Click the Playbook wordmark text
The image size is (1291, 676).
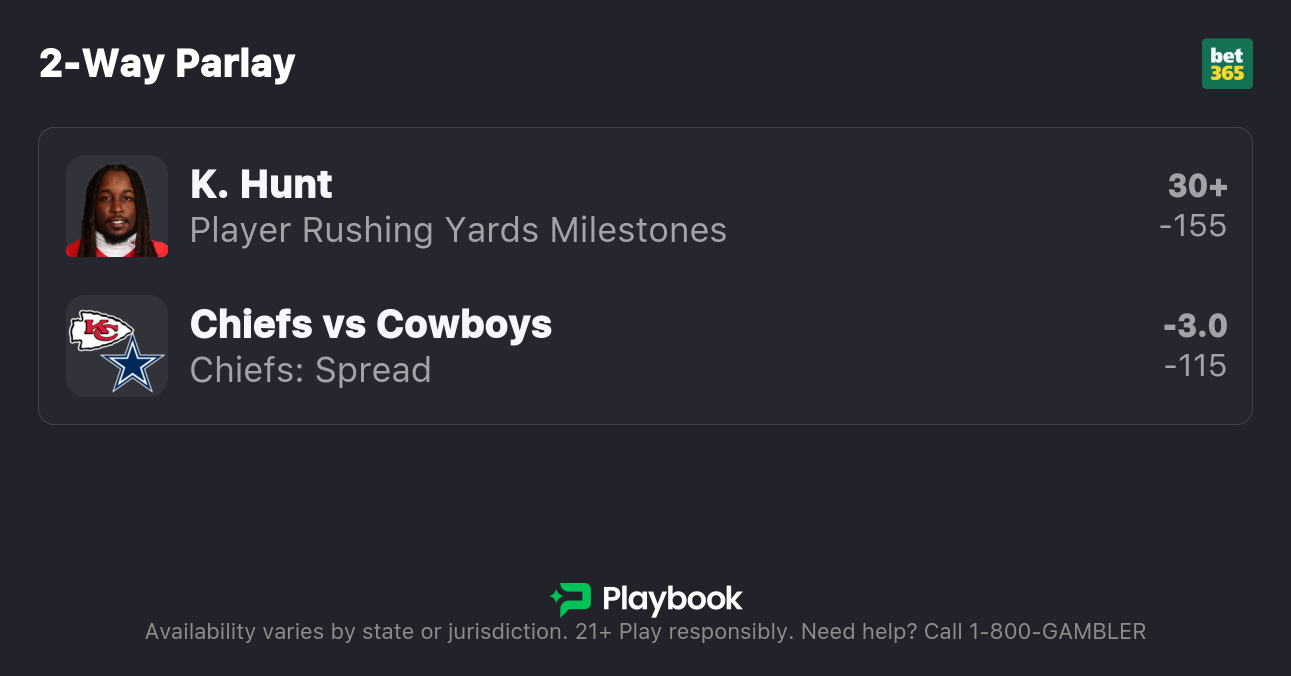pos(672,599)
